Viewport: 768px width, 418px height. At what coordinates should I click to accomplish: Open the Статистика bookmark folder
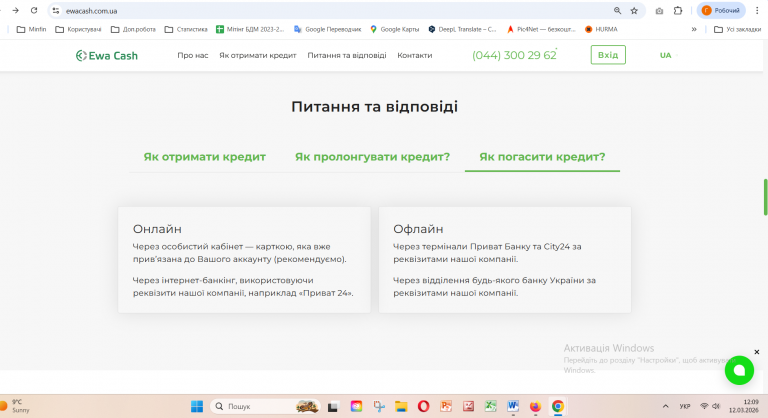(186, 29)
